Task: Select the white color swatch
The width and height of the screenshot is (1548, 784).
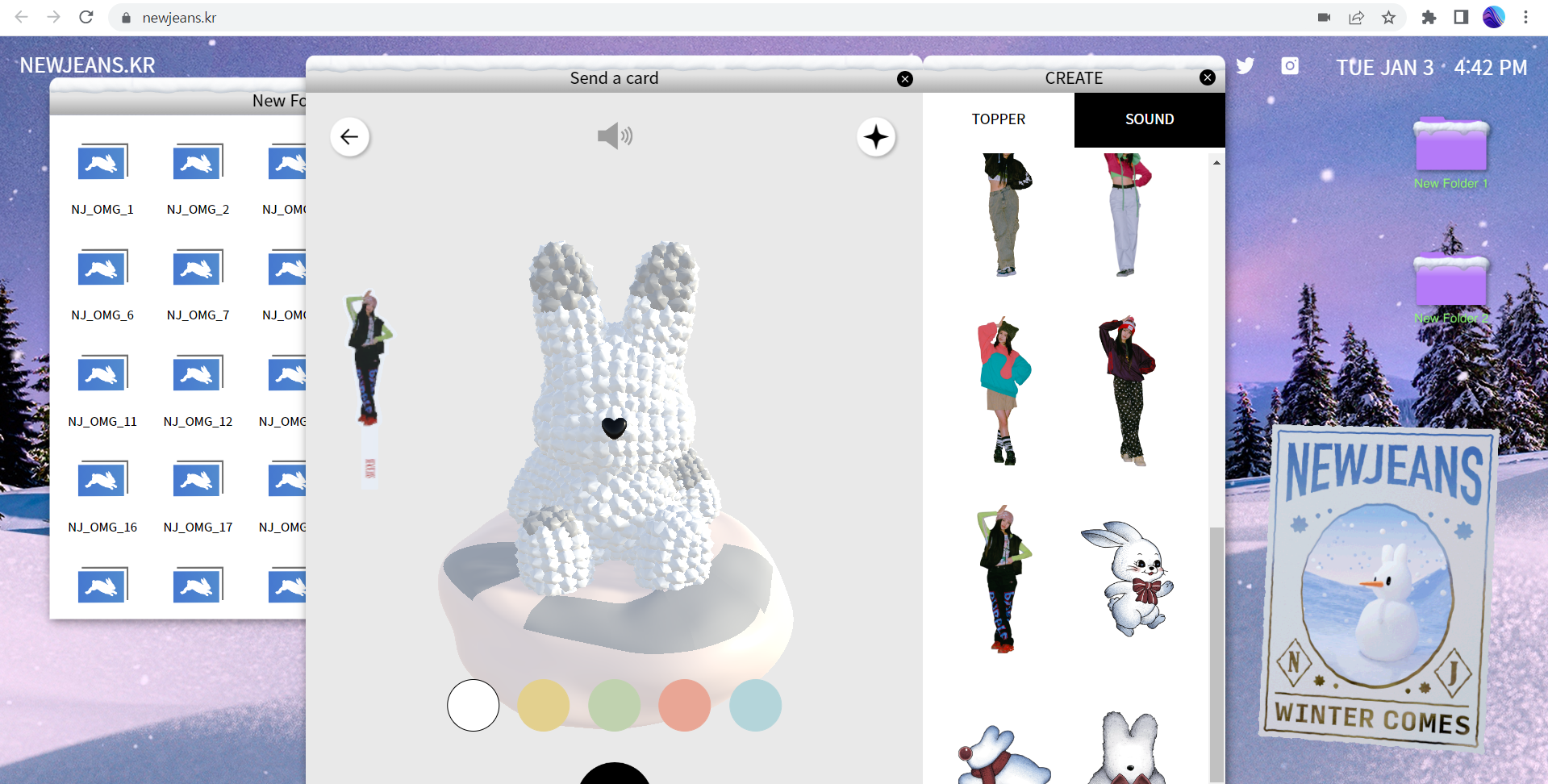Action: point(474,705)
